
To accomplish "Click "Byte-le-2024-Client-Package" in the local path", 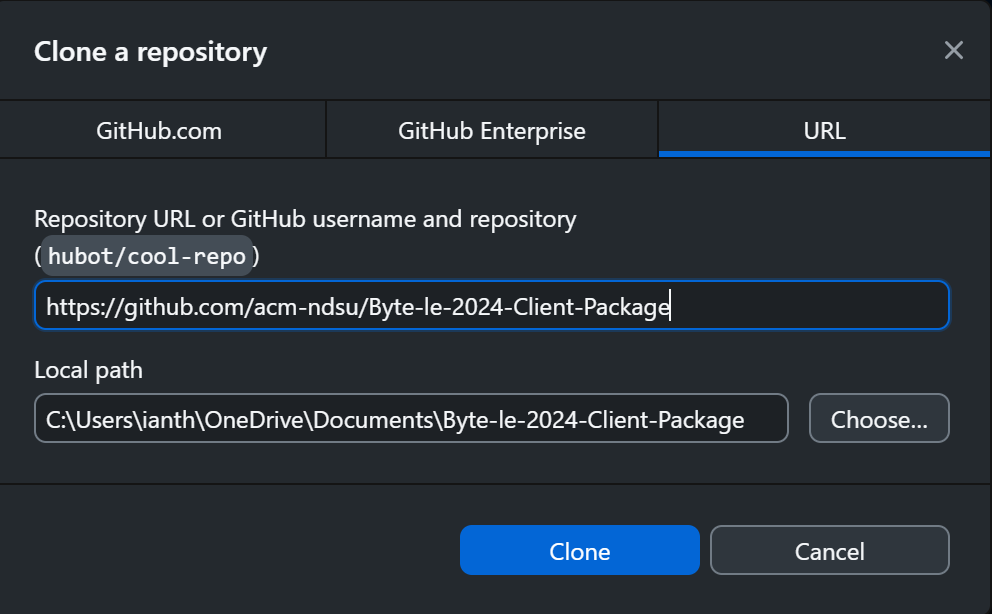I will tap(592, 420).
